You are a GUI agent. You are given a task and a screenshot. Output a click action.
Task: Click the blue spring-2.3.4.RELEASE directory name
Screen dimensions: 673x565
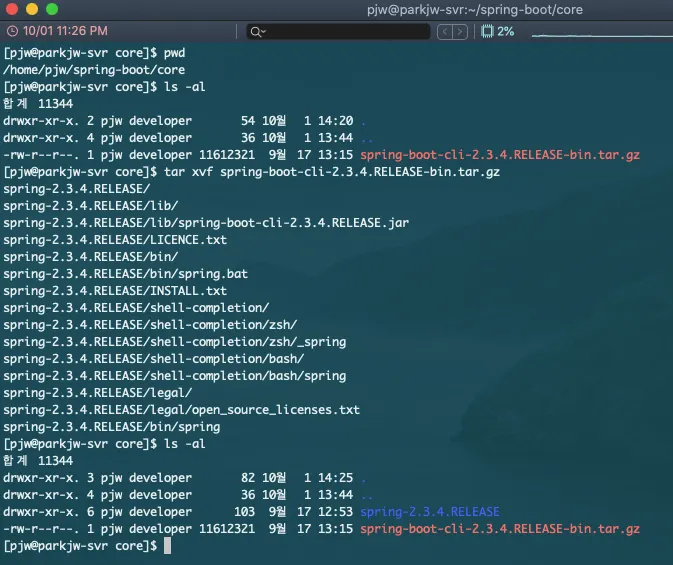(x=430, y=512)
